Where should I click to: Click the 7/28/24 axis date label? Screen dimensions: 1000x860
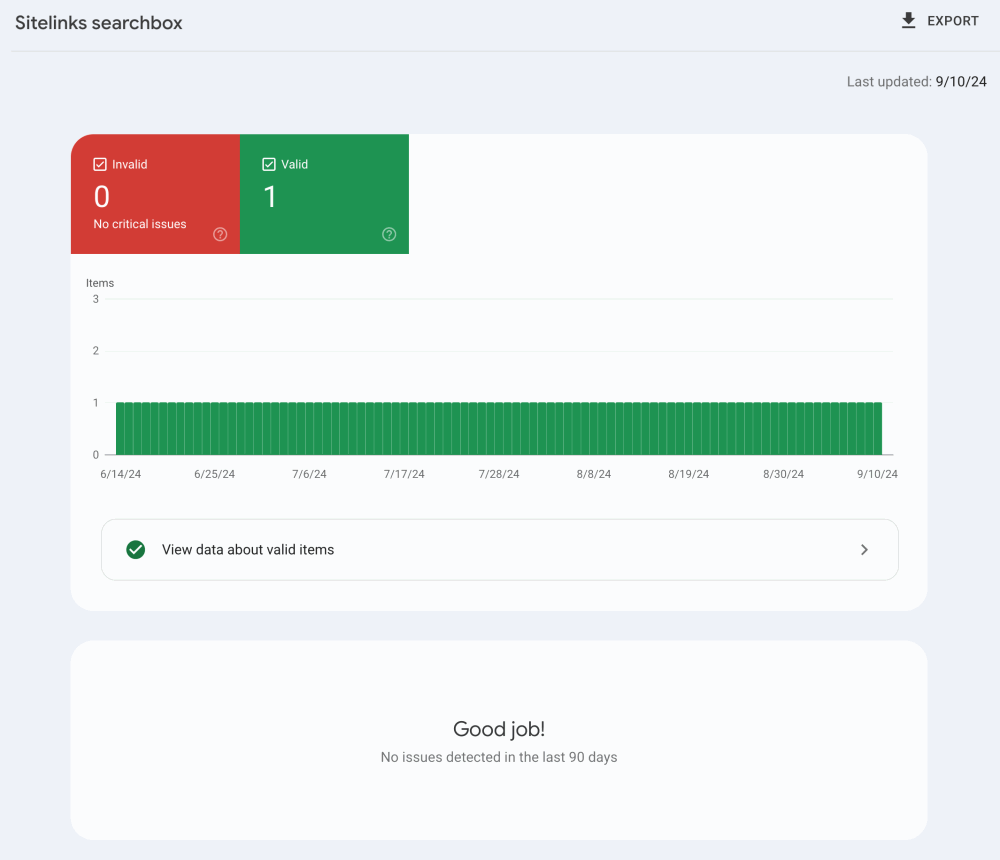tap(499, 474)
